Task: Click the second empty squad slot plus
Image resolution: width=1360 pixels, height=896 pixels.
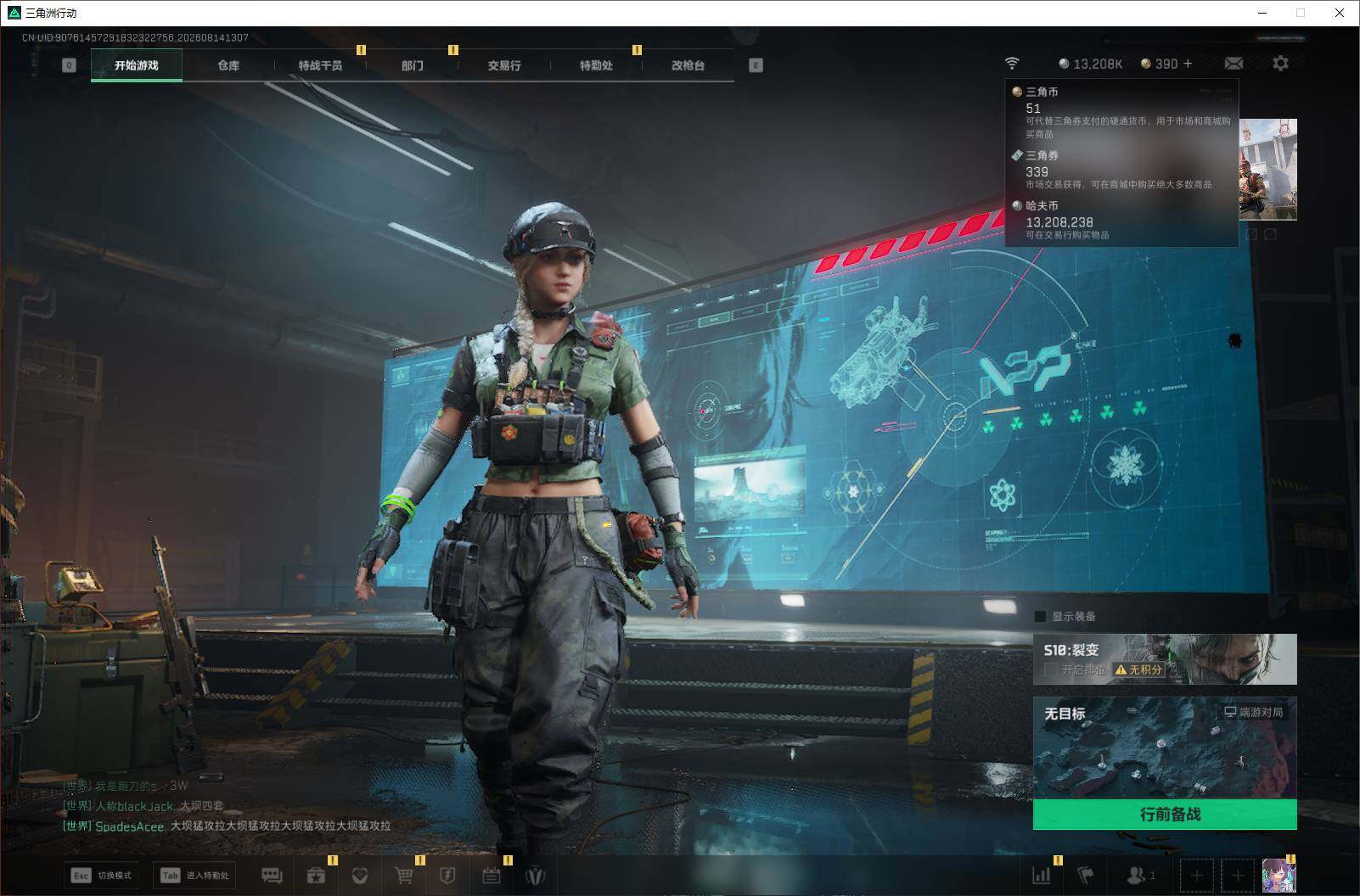Action: pyautogui.click(x=1238, y=875)
